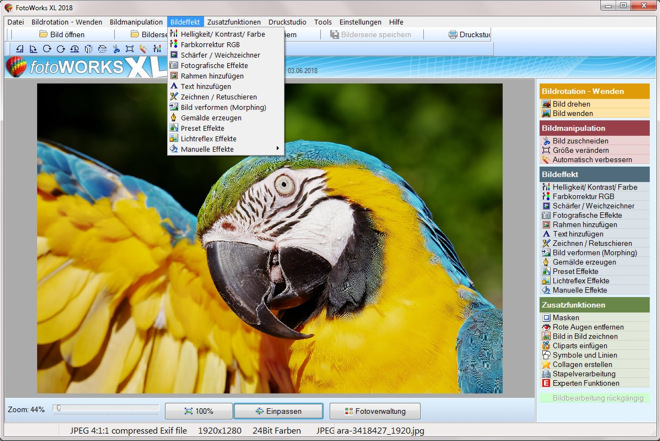Choose Fotografische Effekte from the Bildeffekt menu

tap(226, 66)
